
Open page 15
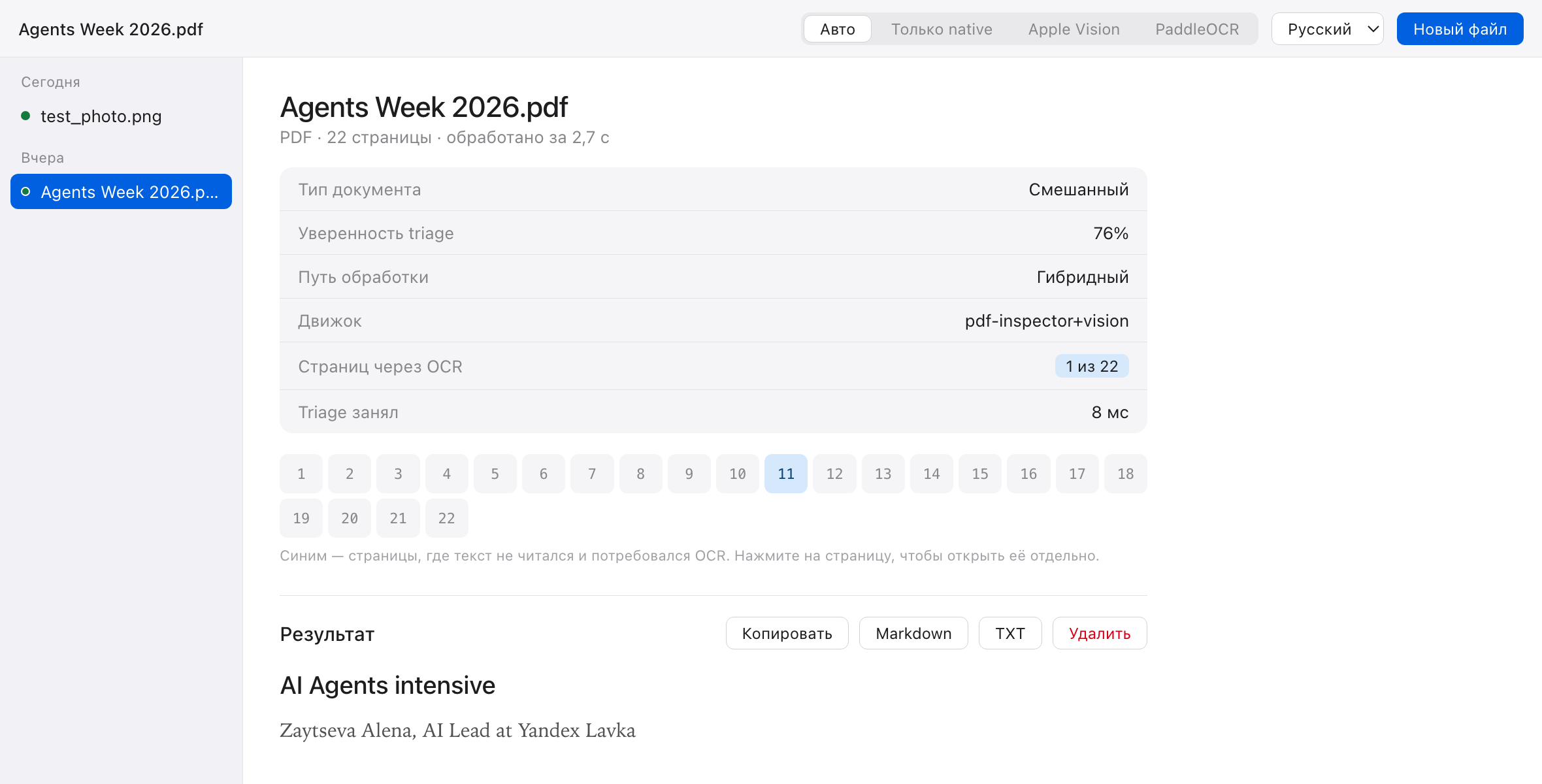[980, 474]
